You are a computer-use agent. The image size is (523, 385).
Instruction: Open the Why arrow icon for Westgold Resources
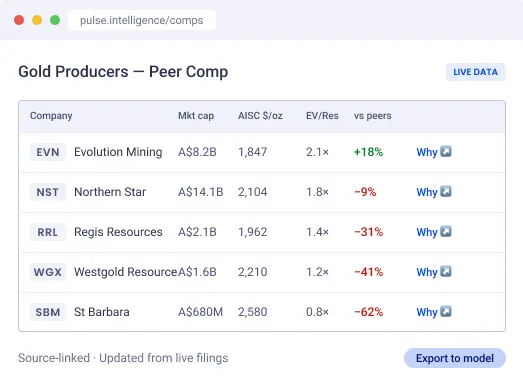(446, 272)
